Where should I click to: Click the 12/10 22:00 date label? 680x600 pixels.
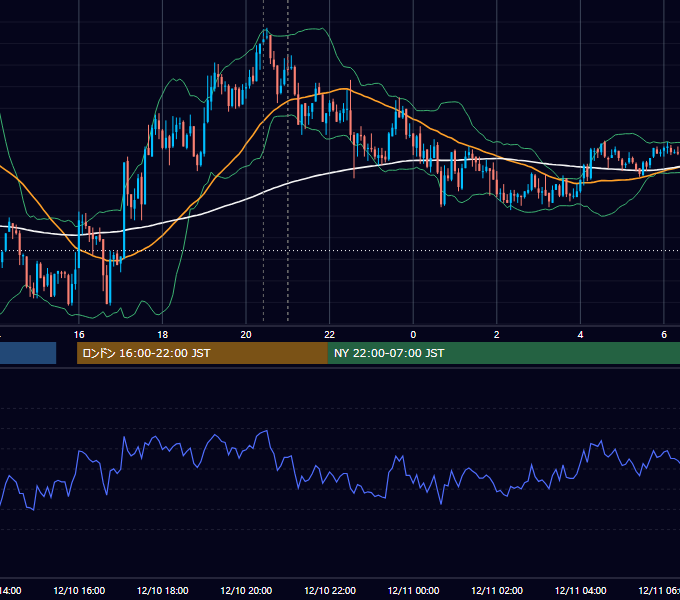pyautogui.click(x=330, y=590)
